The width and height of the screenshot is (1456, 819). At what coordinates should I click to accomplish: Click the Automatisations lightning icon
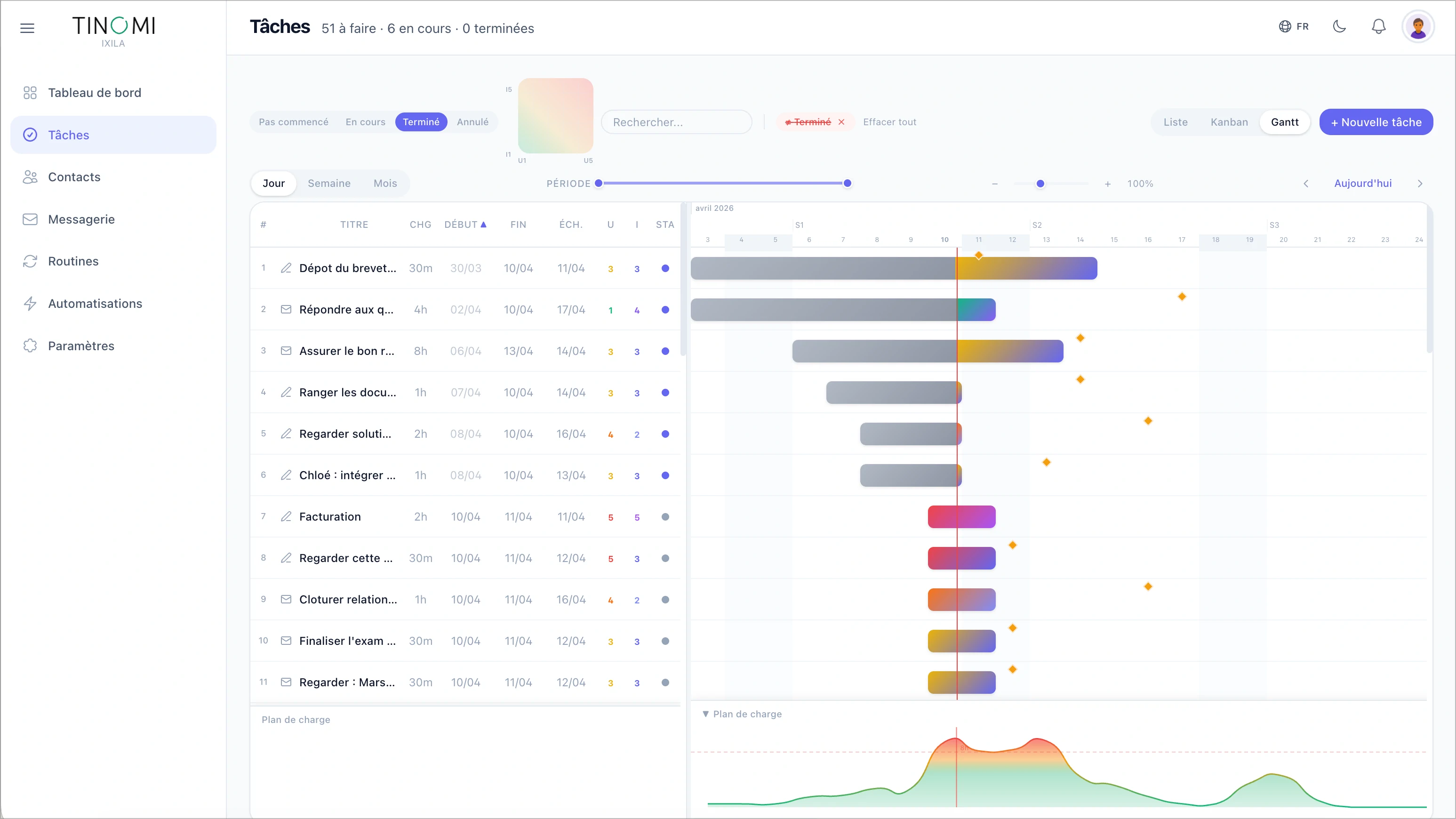click(30, 304)
